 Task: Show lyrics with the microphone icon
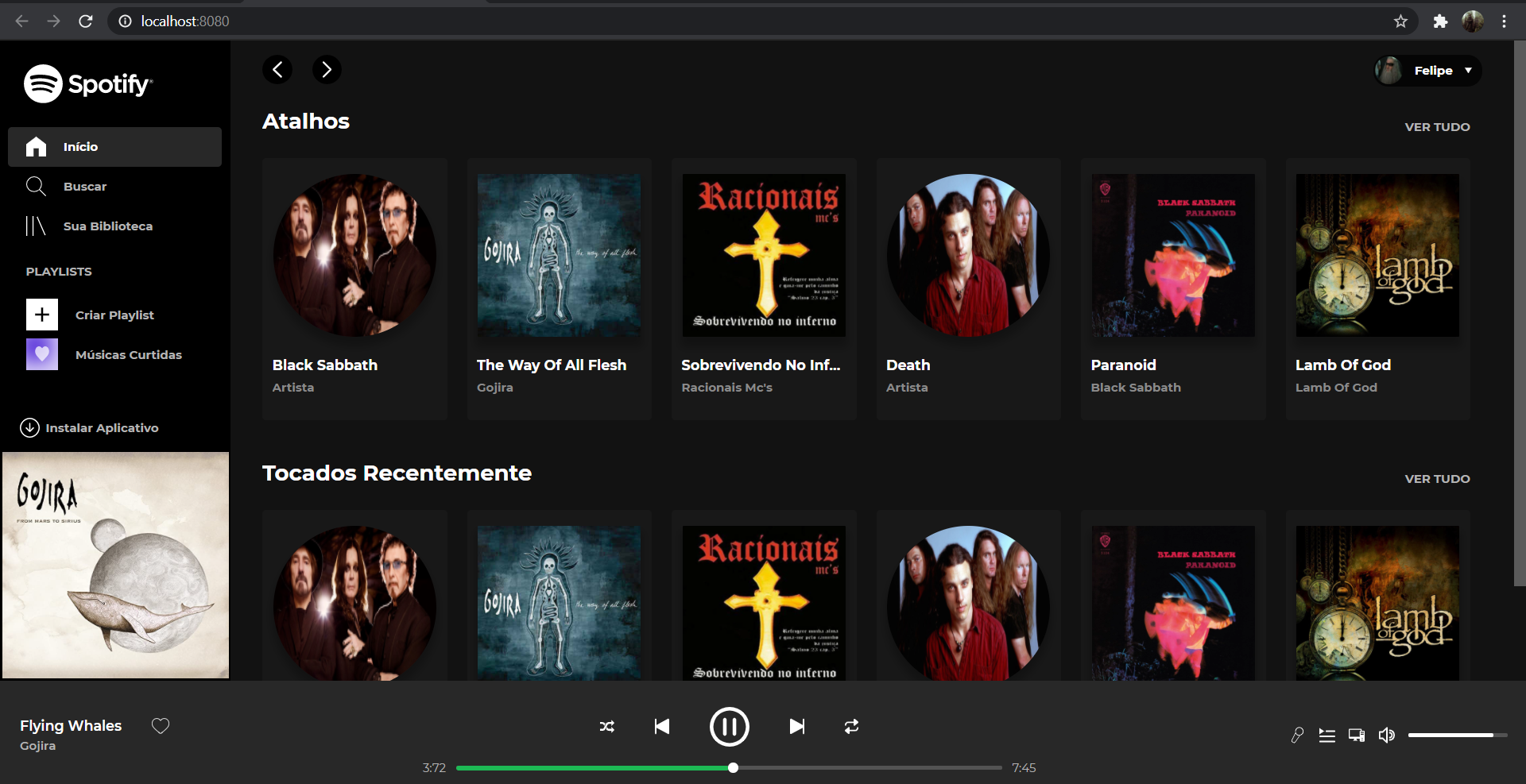point(1297,736)
